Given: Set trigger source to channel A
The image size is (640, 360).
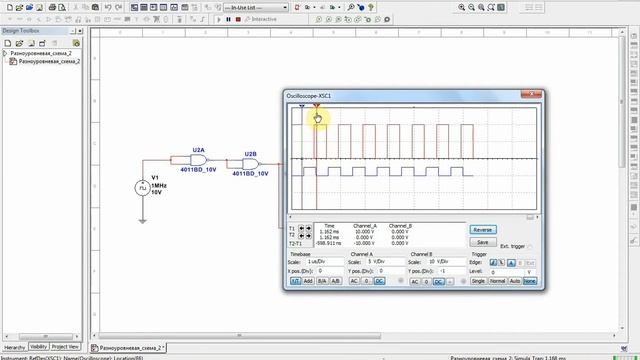Looking at the screenshot, I should (511, 263).
